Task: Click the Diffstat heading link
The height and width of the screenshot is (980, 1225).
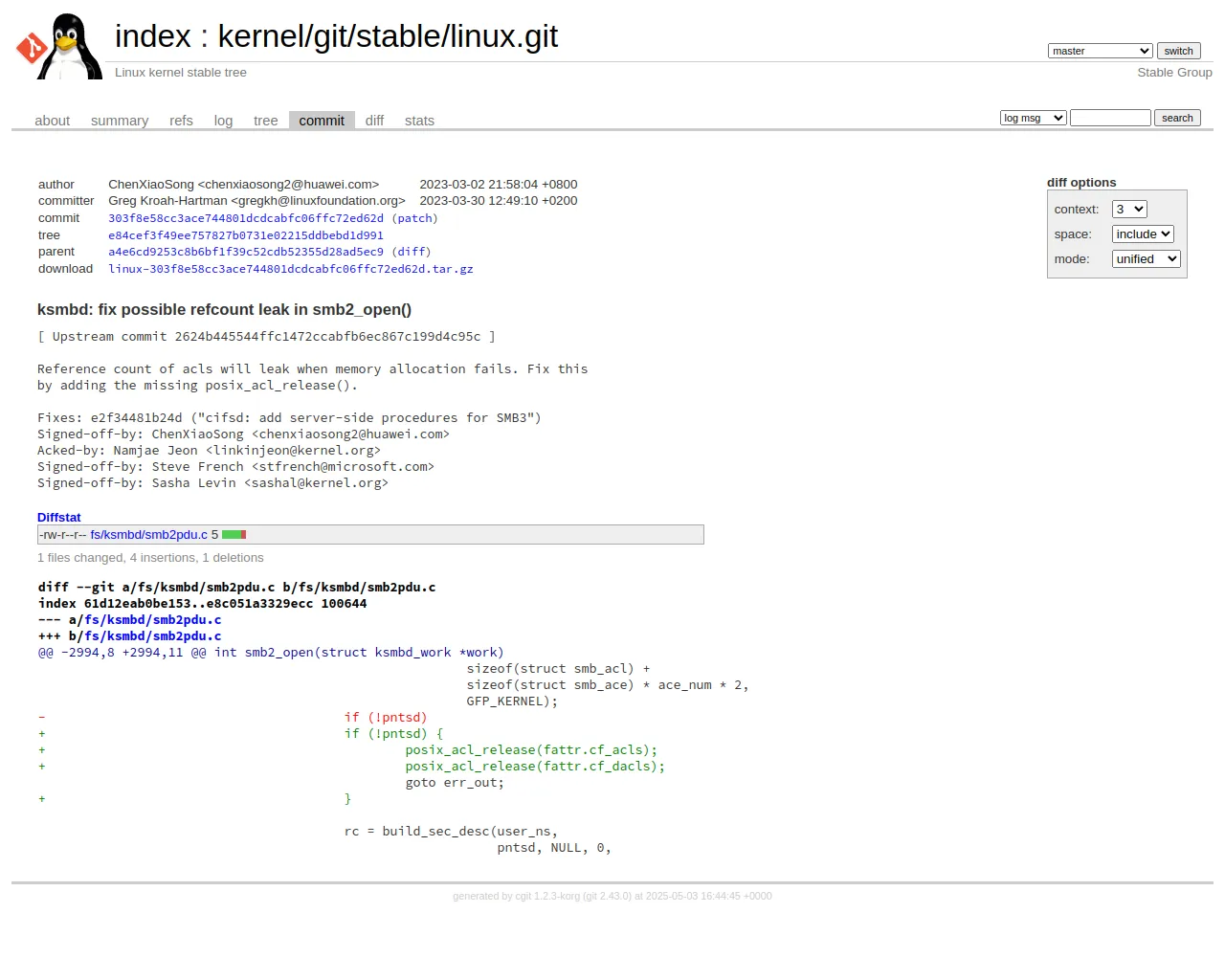Action: point(59,518)
